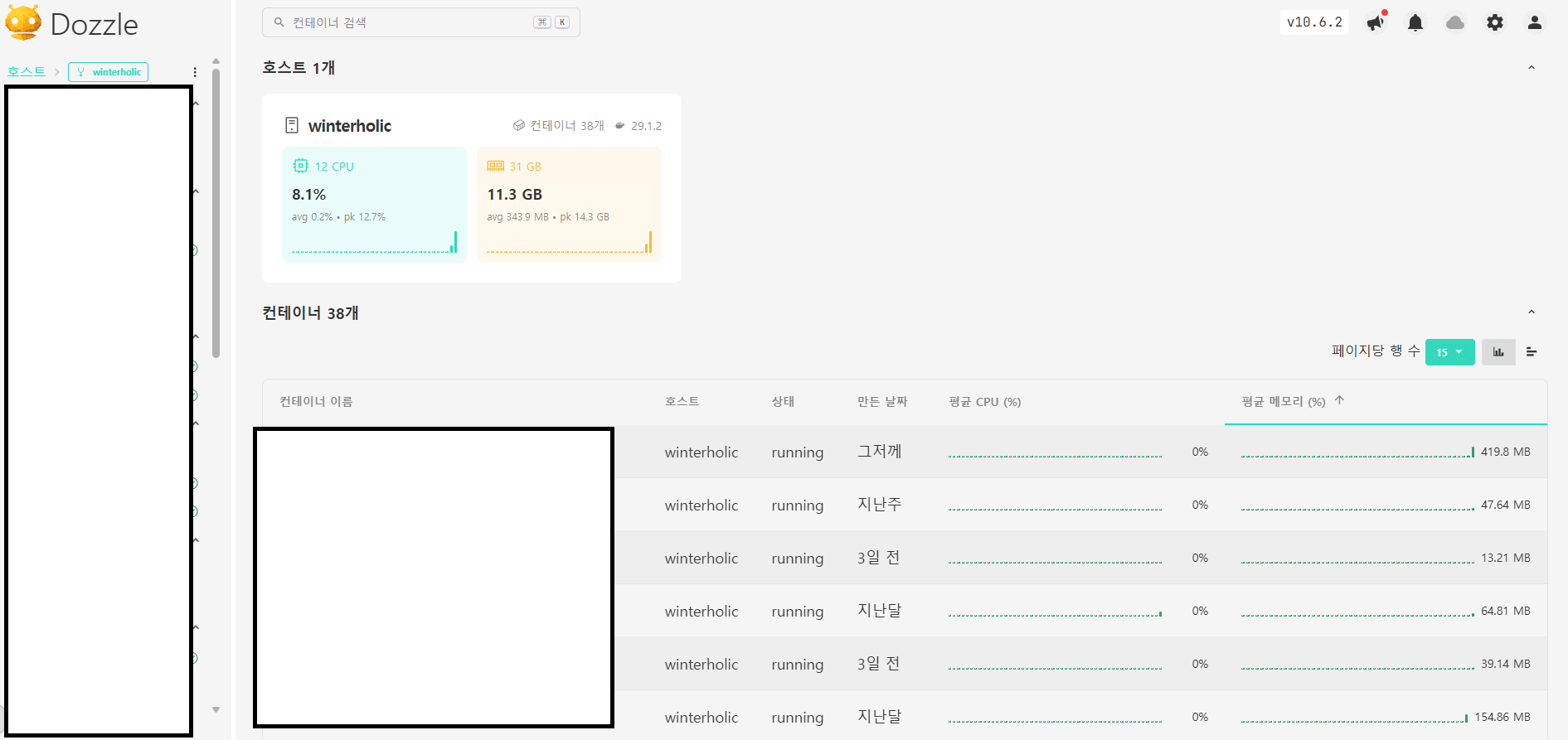Open the notifications bell

[x=1415, y=22]
